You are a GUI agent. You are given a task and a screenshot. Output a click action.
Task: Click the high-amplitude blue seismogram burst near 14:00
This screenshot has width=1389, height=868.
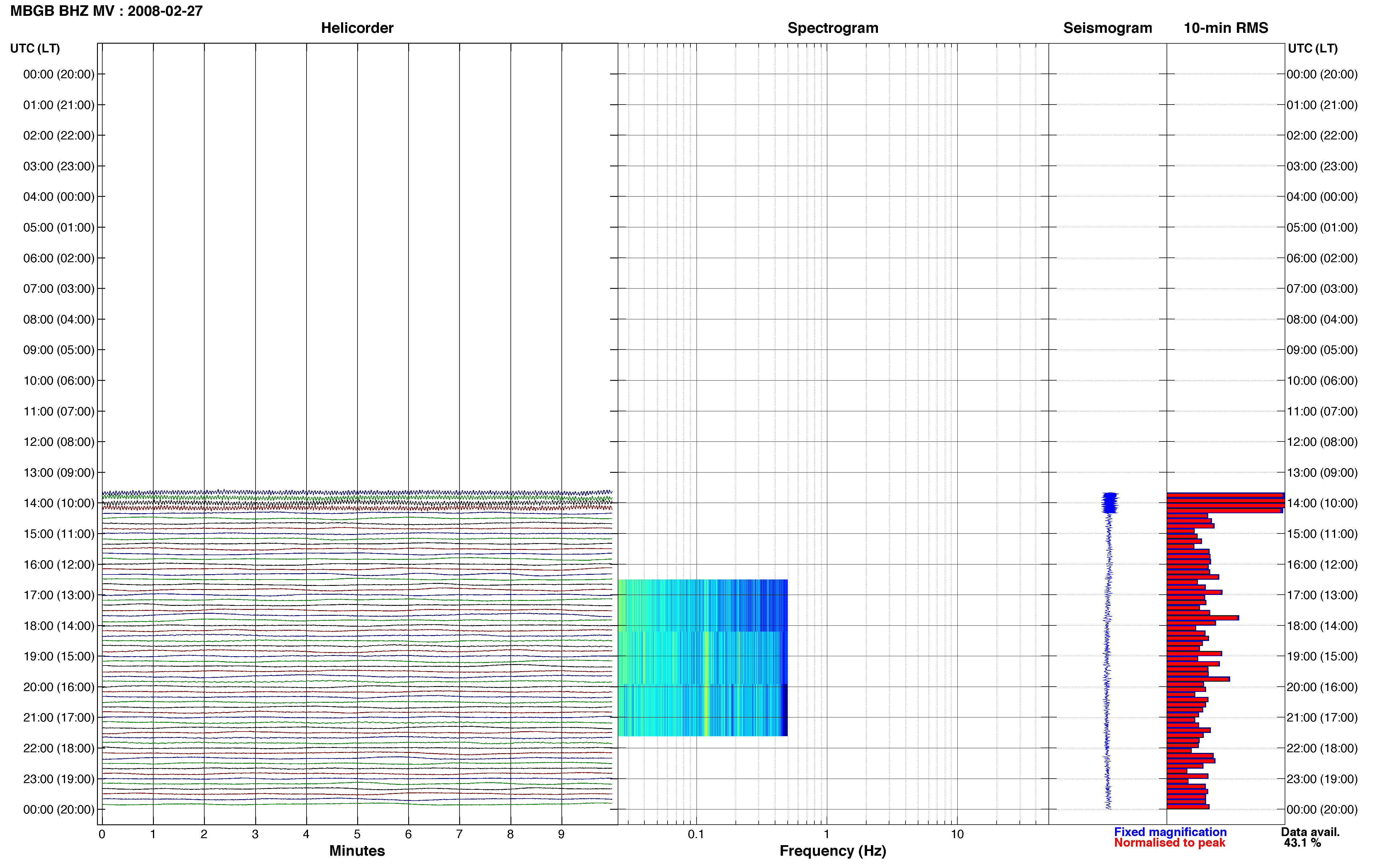click(x=1109, y=502)
